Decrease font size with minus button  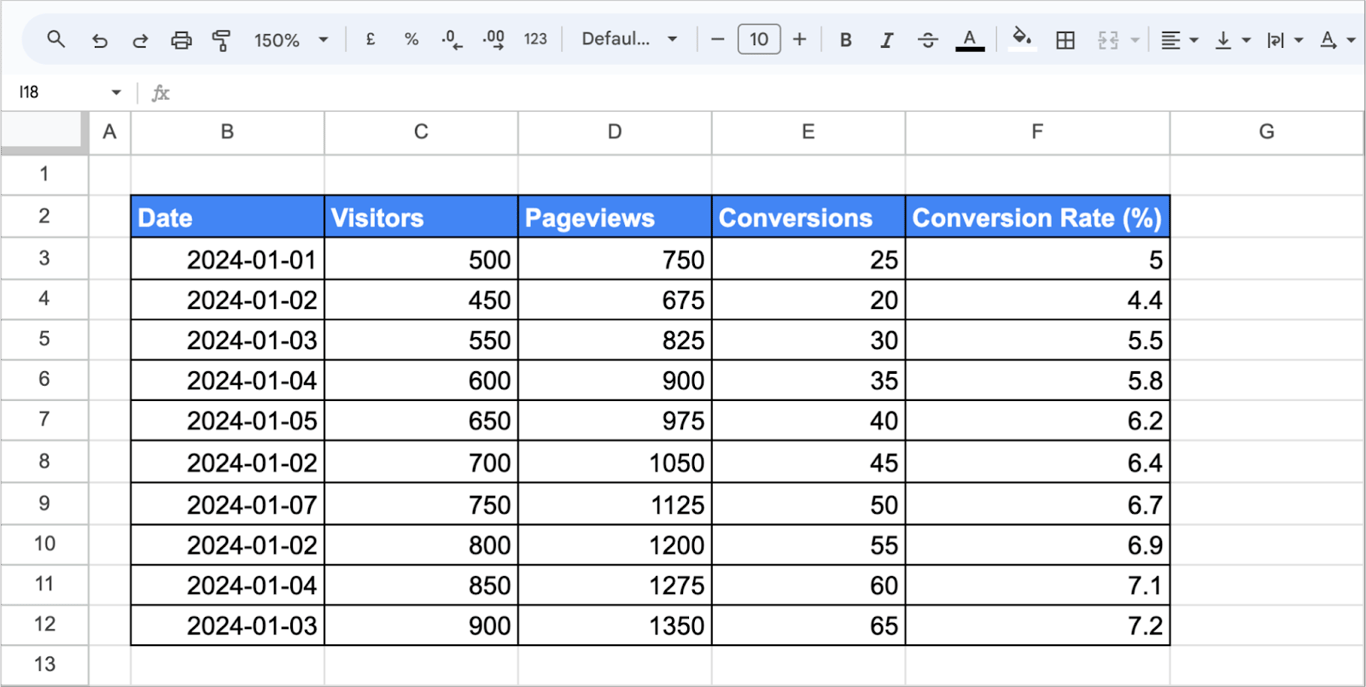pyautogui.click(x=717, y=39)
